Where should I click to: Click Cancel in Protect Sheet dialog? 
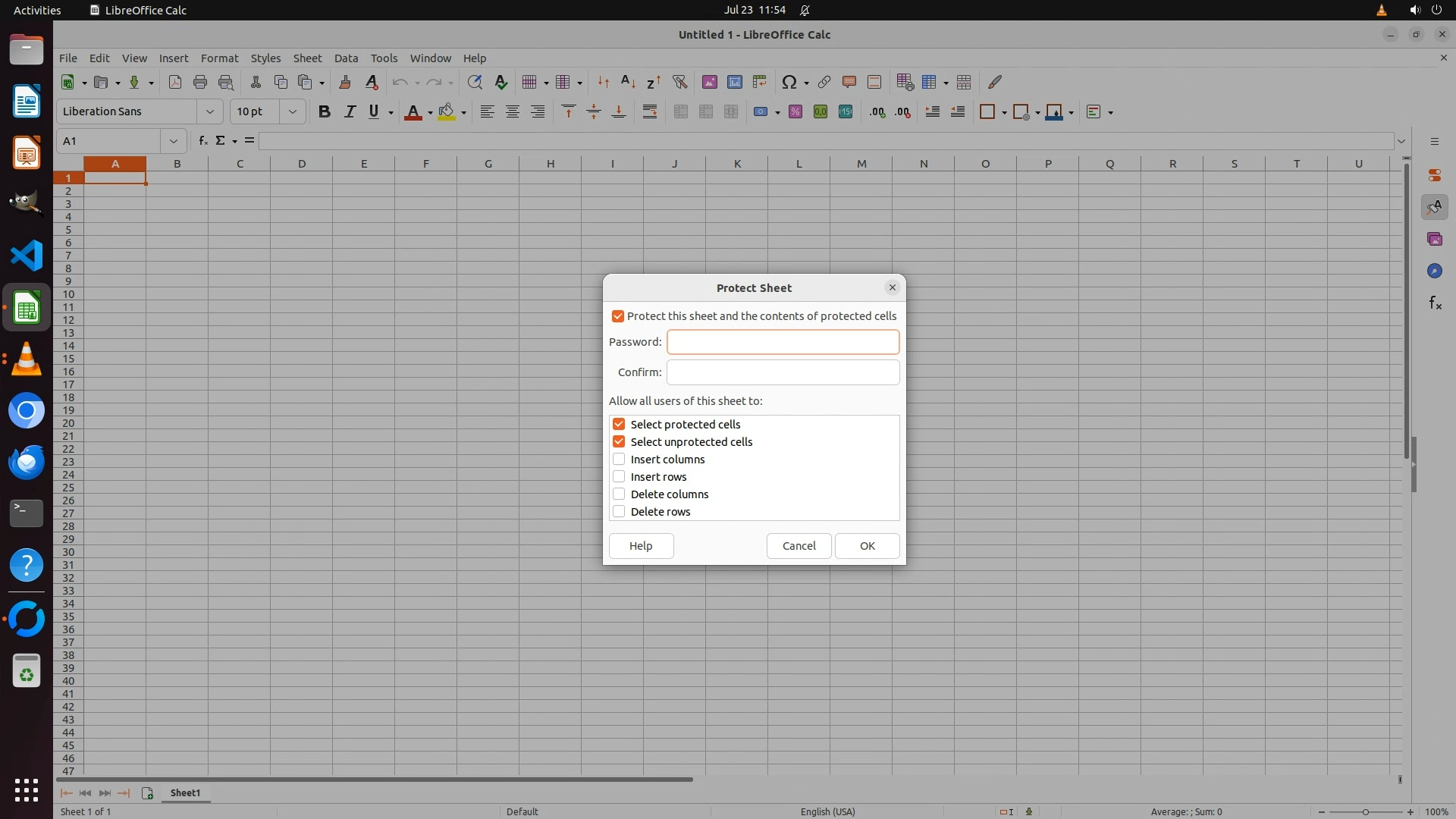799,546
